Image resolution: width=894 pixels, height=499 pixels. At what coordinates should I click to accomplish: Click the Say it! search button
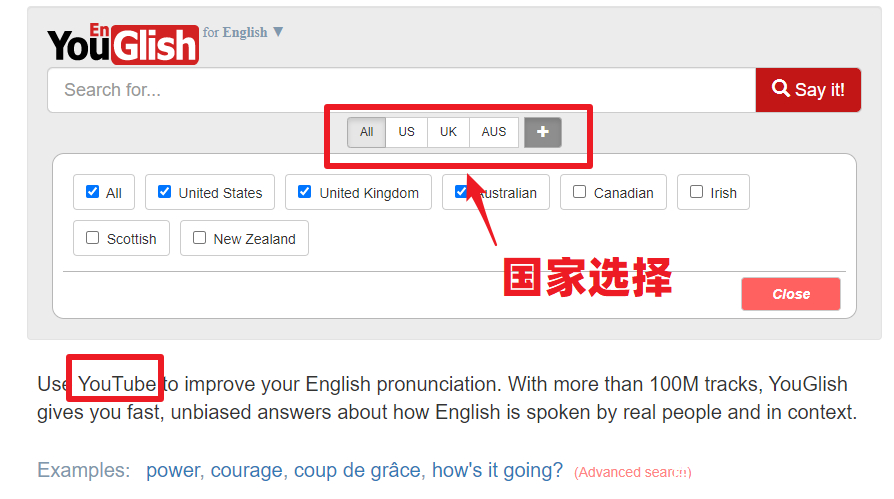pos(808,90)
